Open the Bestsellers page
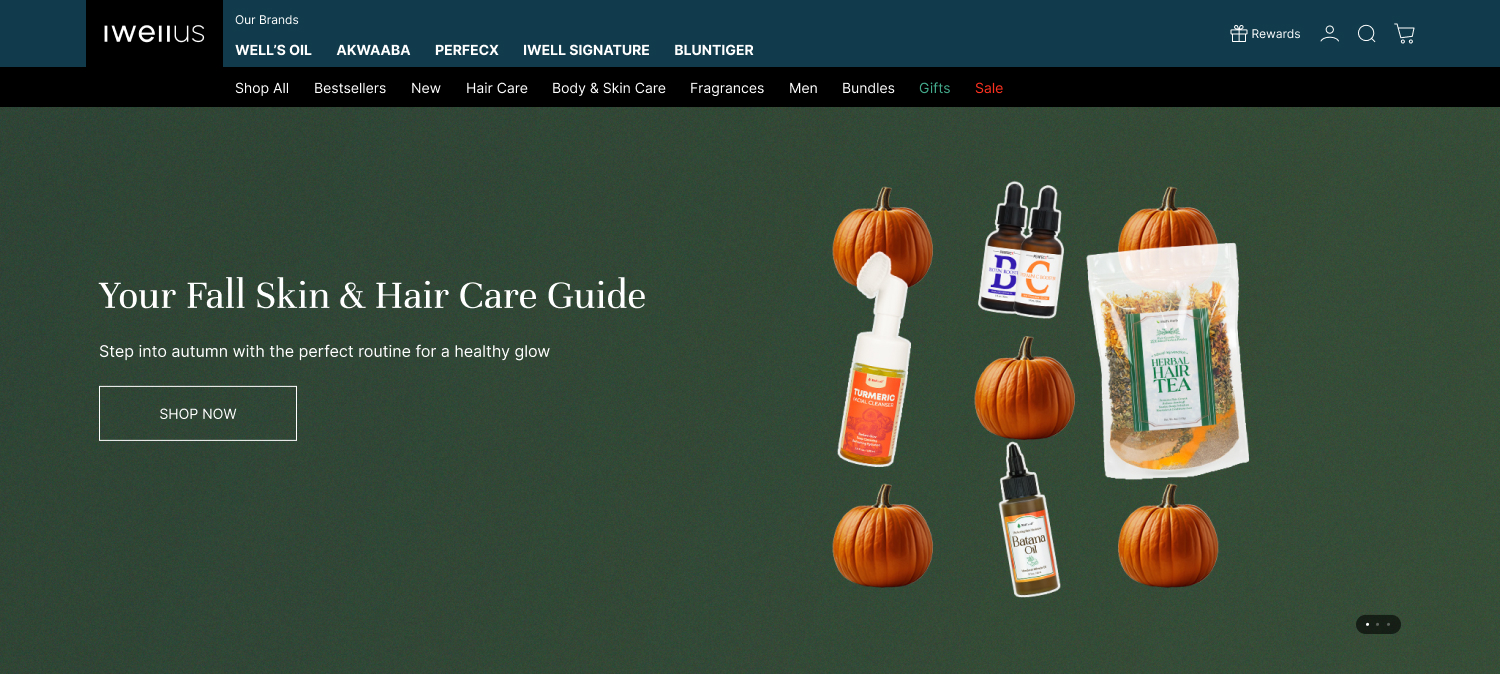The height and width of the screenshot is (674, 1500). 350,88
